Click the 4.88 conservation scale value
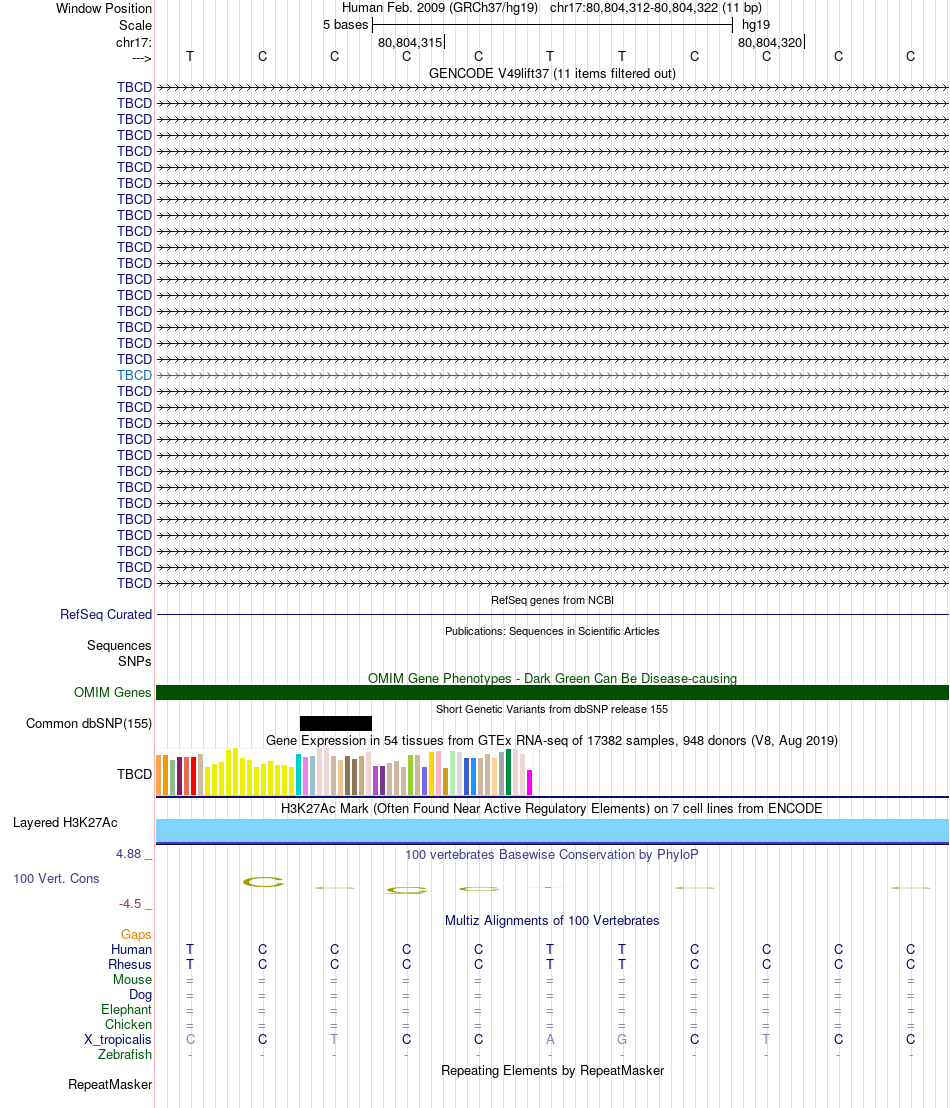The image size is (950, 1108). [x=129, y=854]
